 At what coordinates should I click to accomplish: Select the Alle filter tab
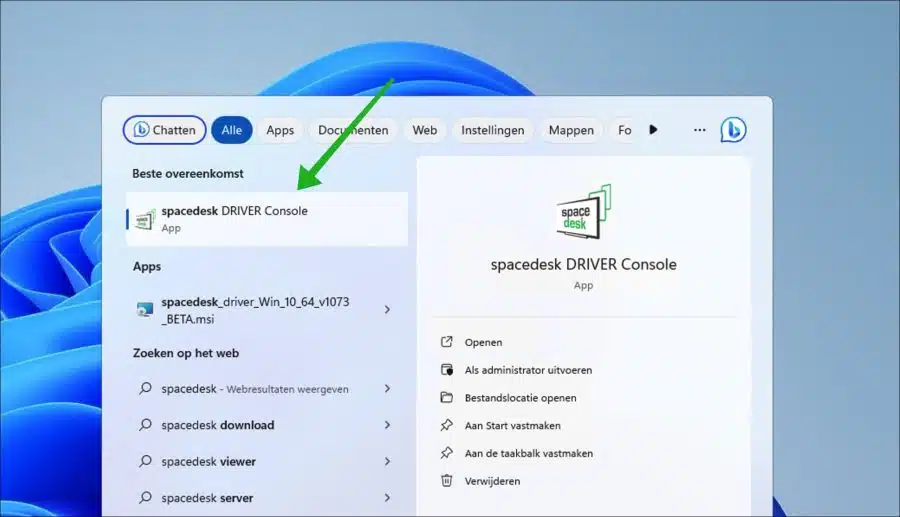pos(232,130)
